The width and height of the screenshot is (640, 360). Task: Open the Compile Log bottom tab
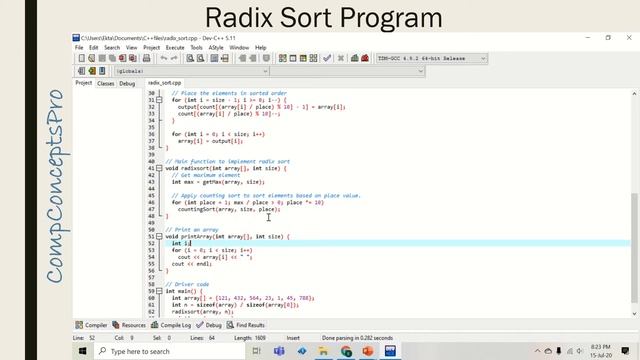(171, 325)
